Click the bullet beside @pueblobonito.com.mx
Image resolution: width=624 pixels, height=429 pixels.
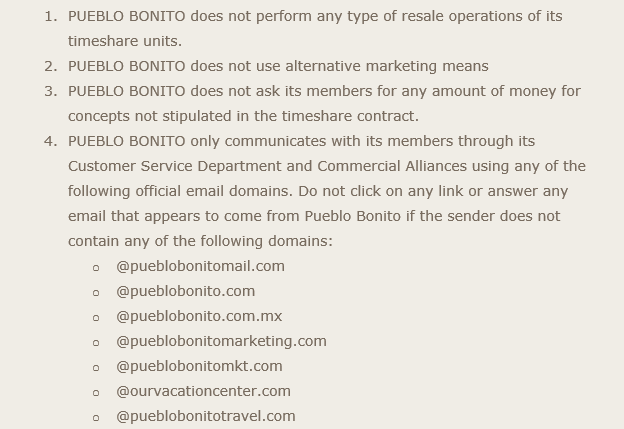tap(96, 318)
